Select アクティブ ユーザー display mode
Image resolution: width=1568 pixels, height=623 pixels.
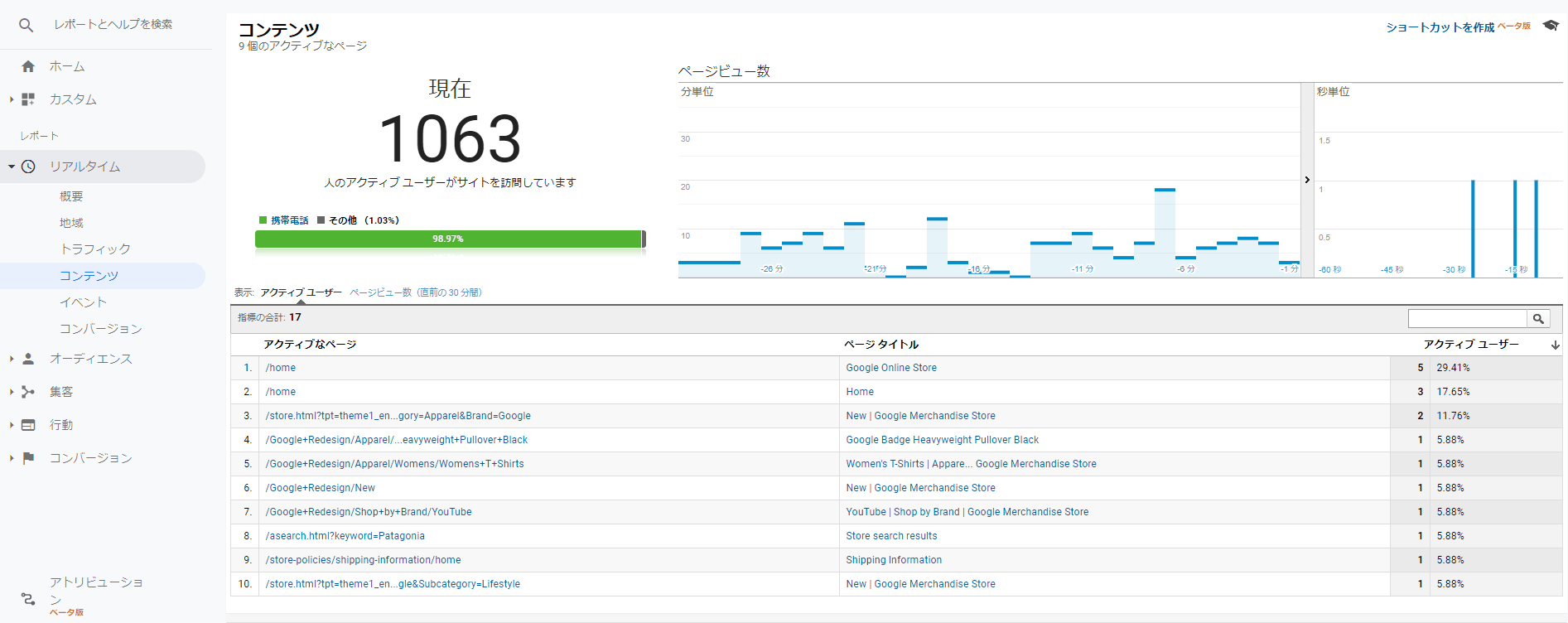click(x=301, y=292)
